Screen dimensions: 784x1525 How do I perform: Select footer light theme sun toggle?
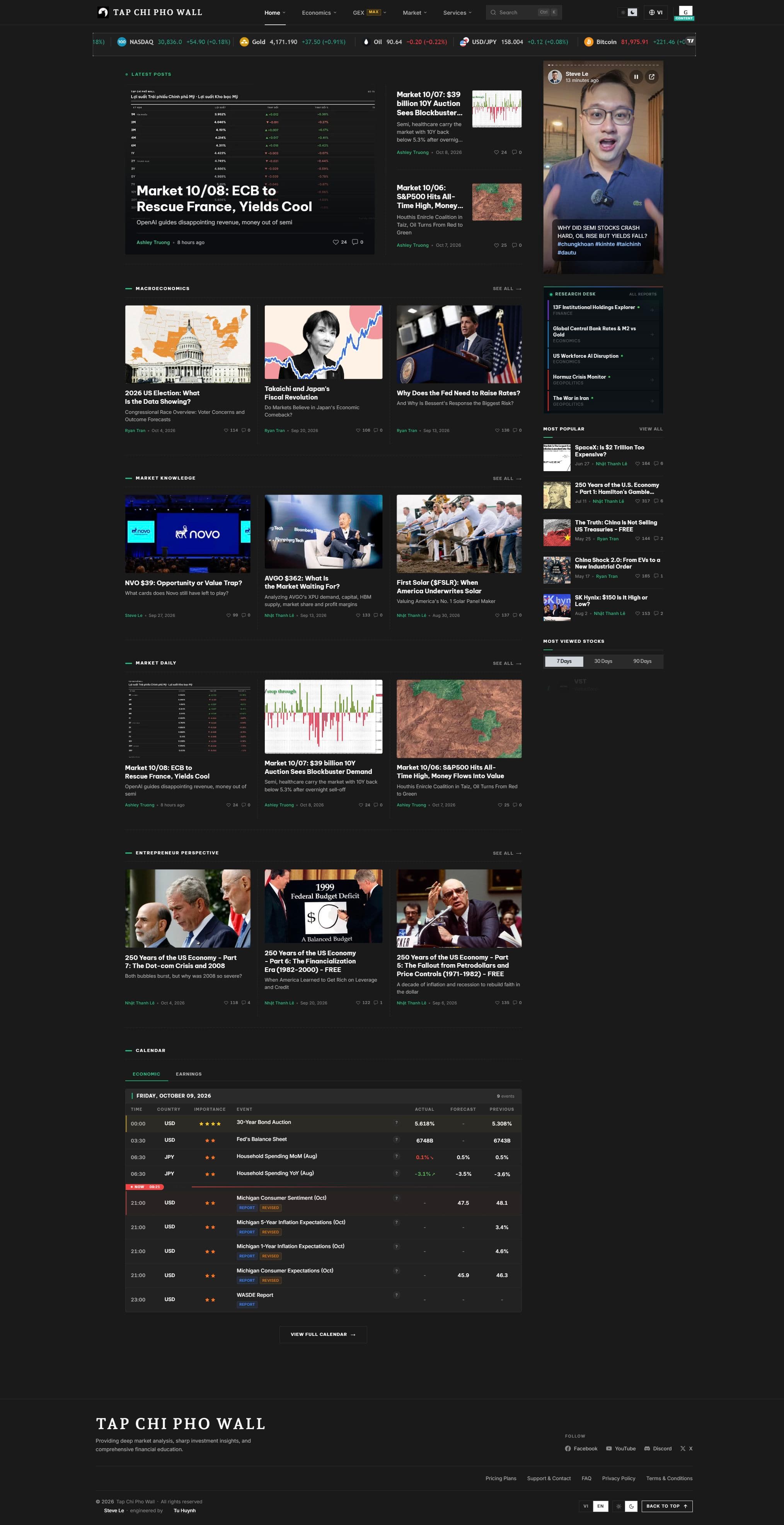coord(618,1506)
